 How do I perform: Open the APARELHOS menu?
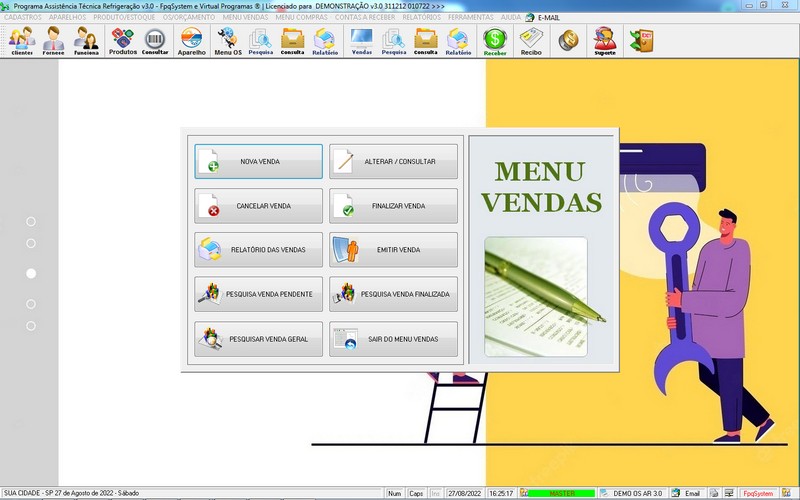(x=67, y=17)
